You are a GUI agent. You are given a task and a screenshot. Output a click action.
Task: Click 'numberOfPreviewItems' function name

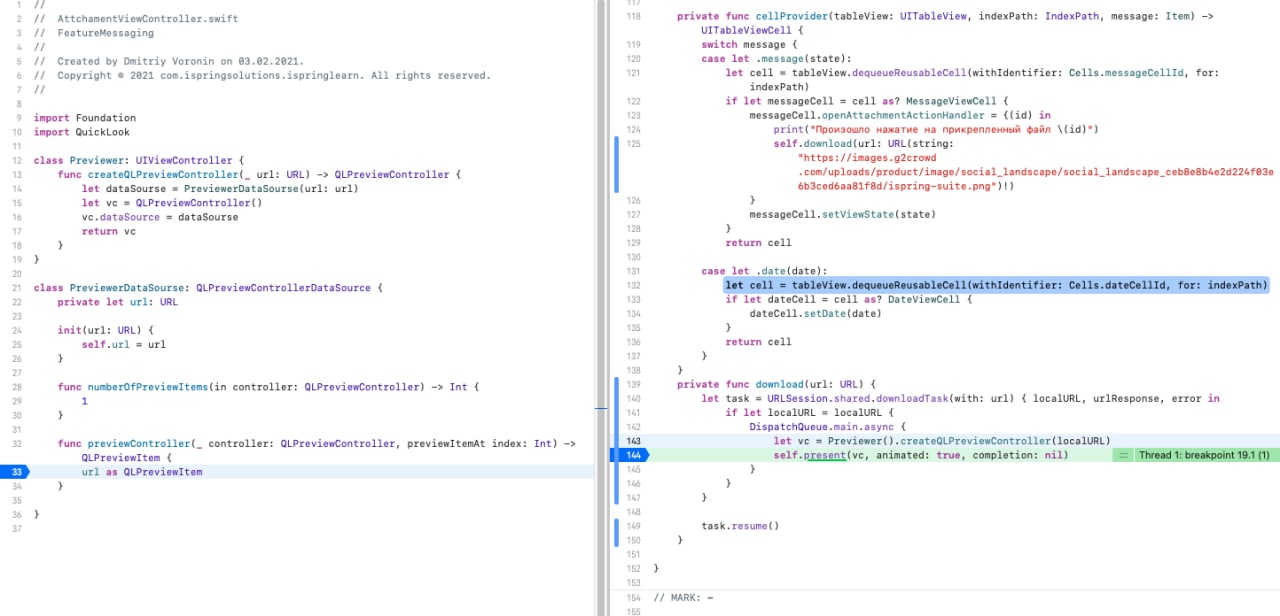point(148,387)
